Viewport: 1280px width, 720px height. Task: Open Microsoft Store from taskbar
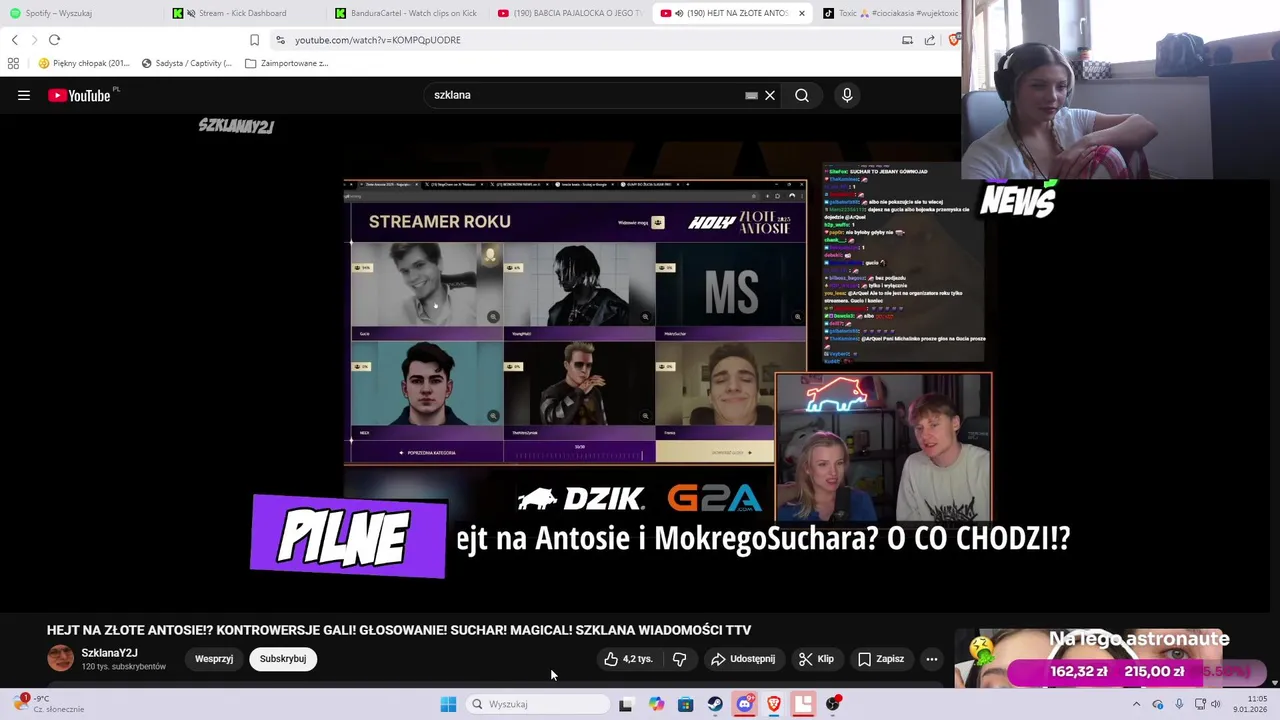pos(685,704)
